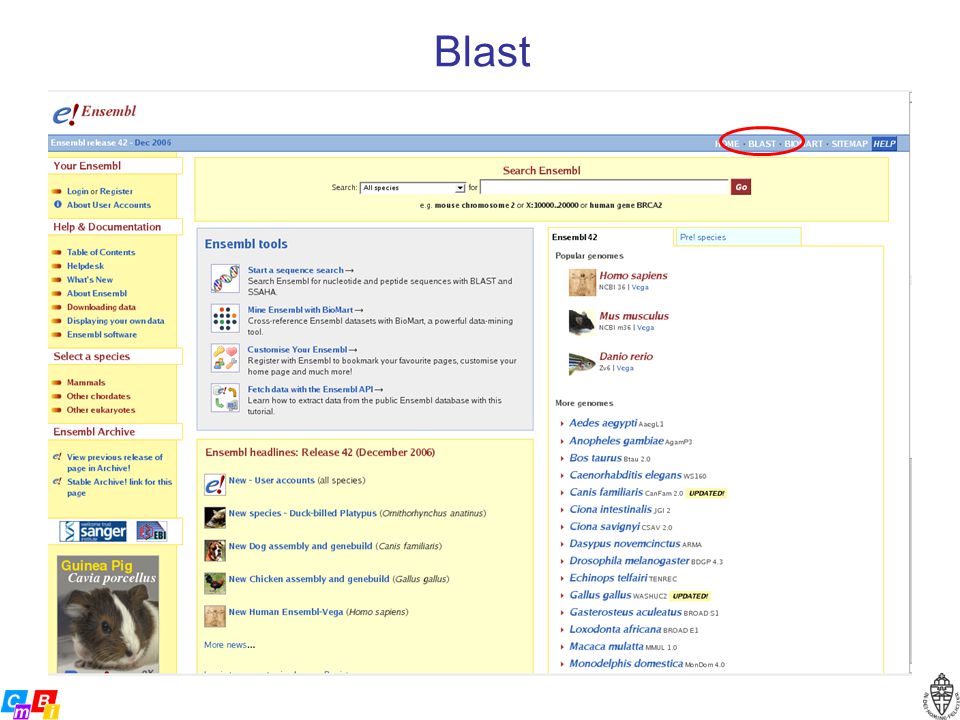Open Downloading data link
Screen dimensions: 960x720
point(101,307)
